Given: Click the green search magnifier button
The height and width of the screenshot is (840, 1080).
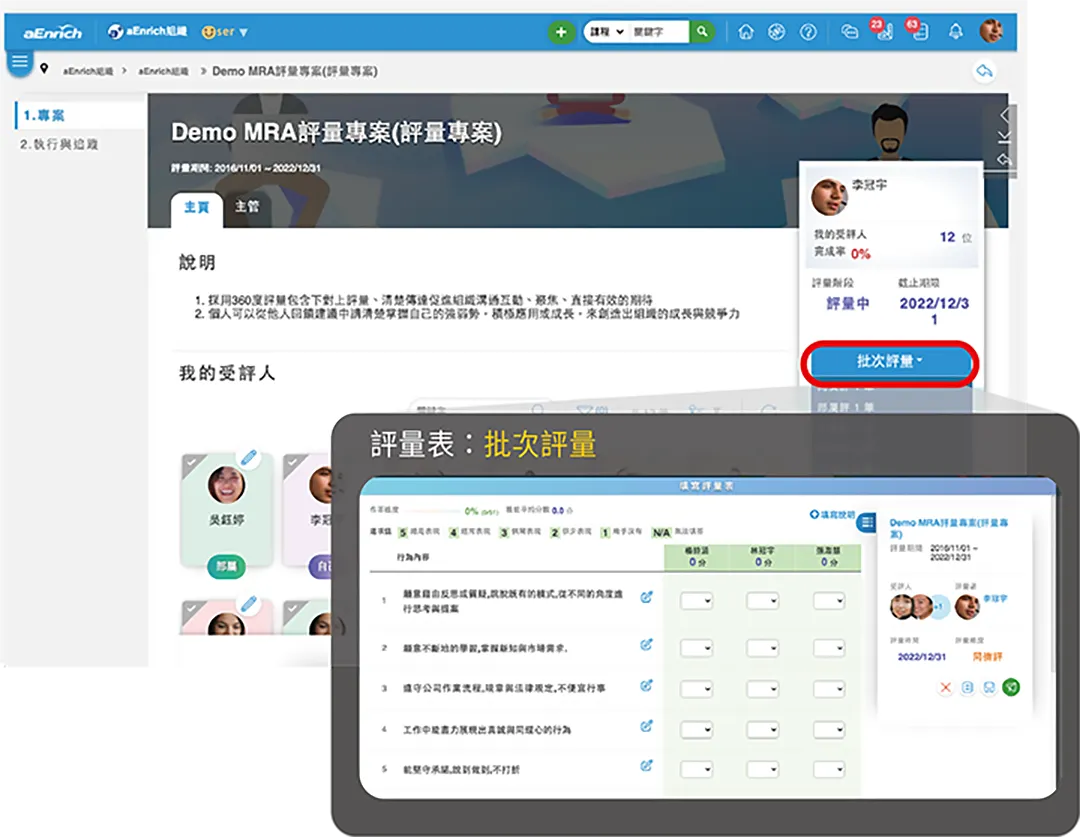Looking at the screenshot, I should click(x=703, y=32).
